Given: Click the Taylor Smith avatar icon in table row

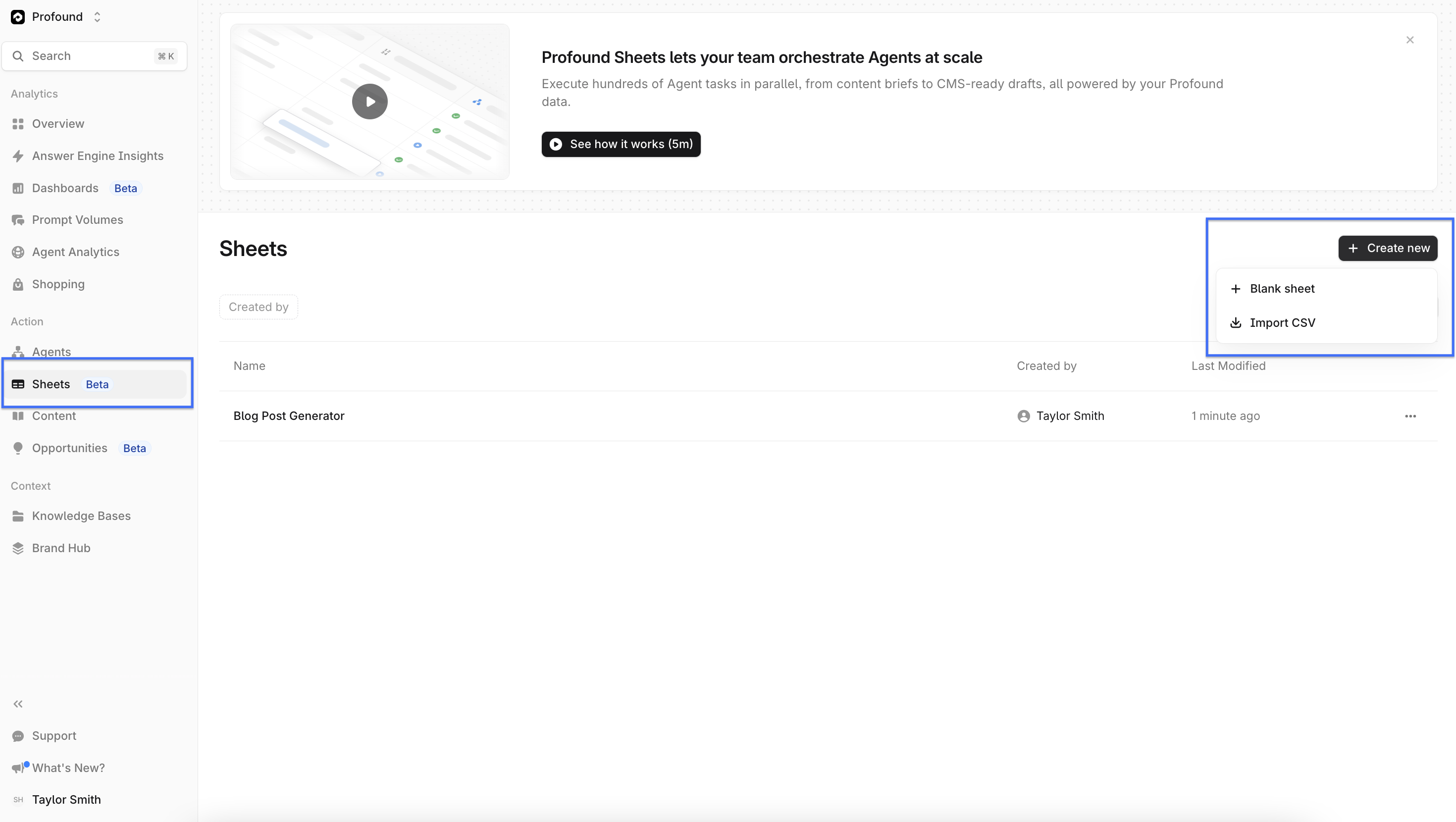Looking at the screenshot, I should [1023, 416].
